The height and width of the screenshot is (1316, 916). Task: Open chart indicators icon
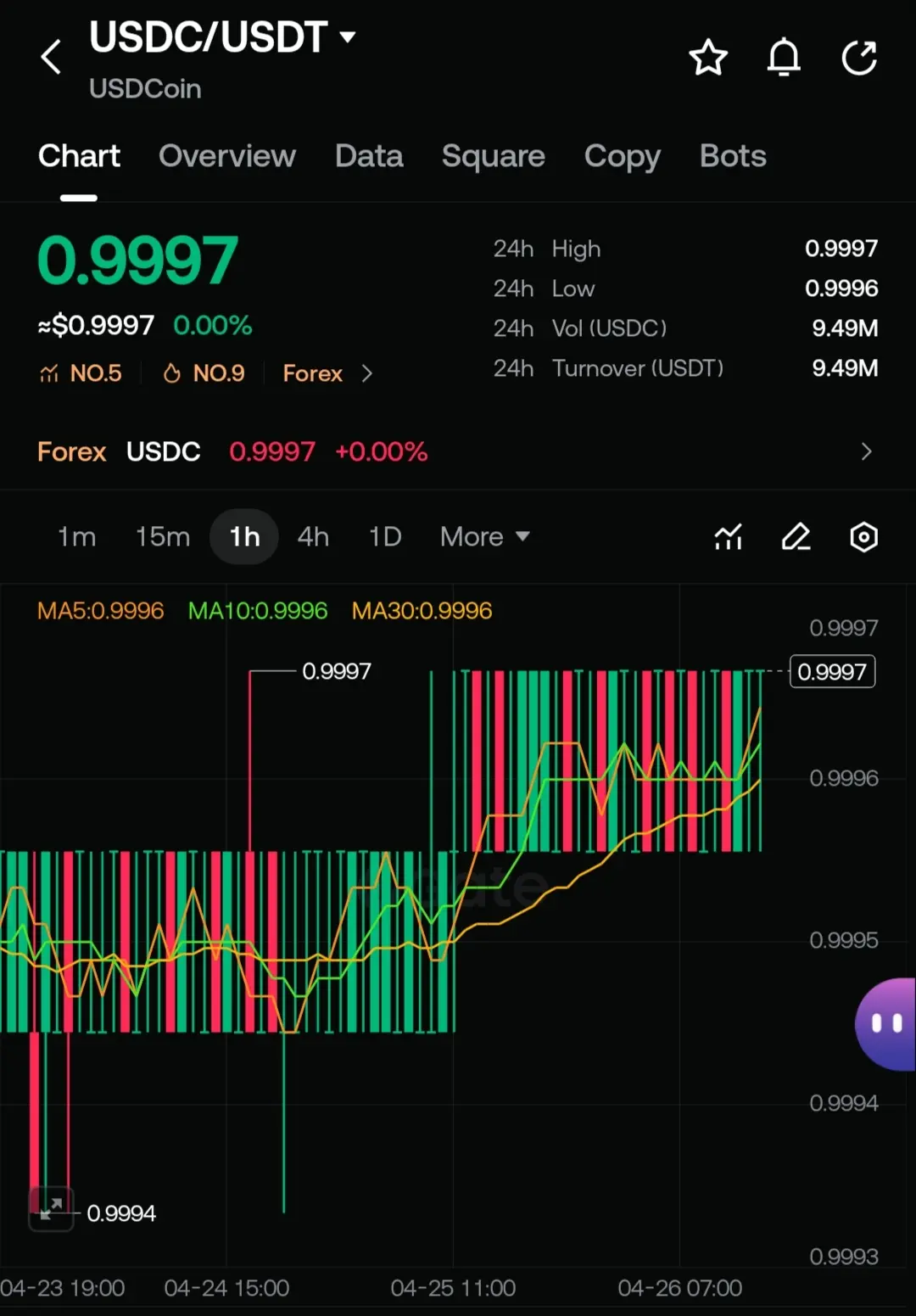click(729, 537)
